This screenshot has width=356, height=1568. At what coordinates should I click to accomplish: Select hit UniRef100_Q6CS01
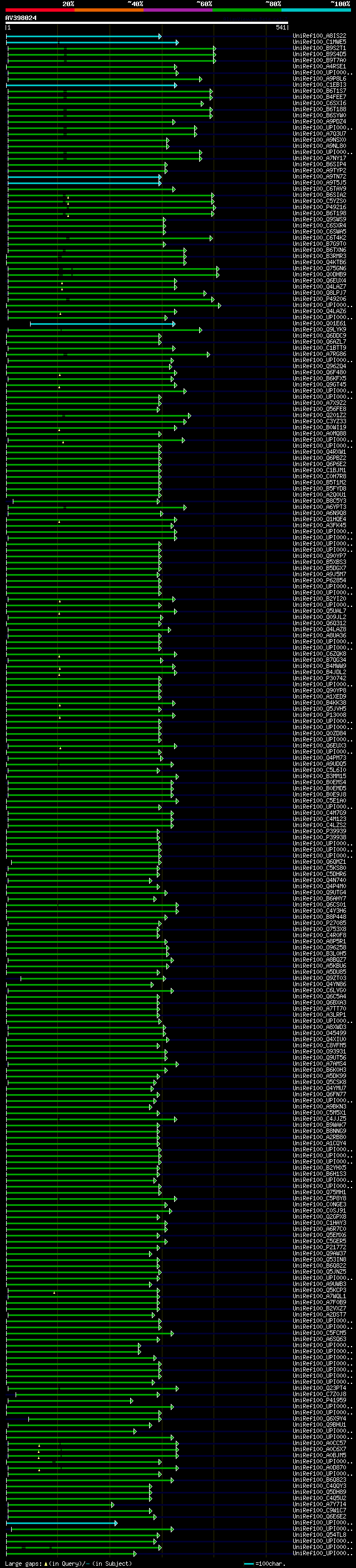pyautogui.click(x=319, y=904)
